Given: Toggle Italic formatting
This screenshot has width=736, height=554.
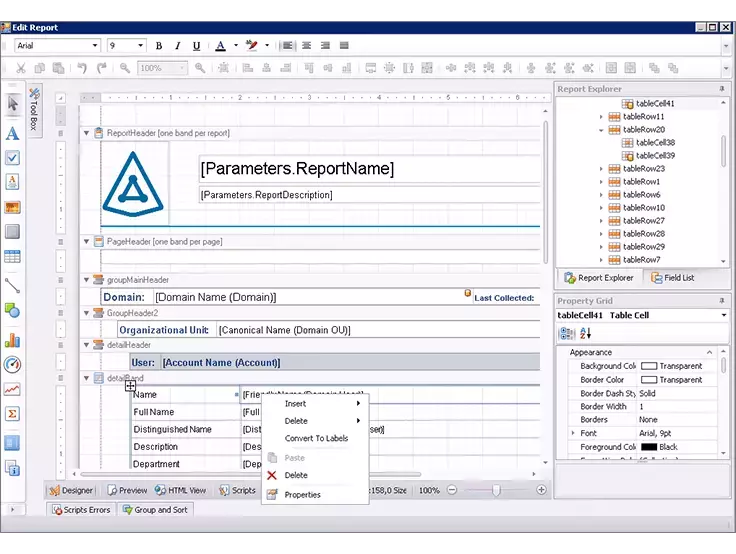Looking at the screenshot, I should click(177, 46).
